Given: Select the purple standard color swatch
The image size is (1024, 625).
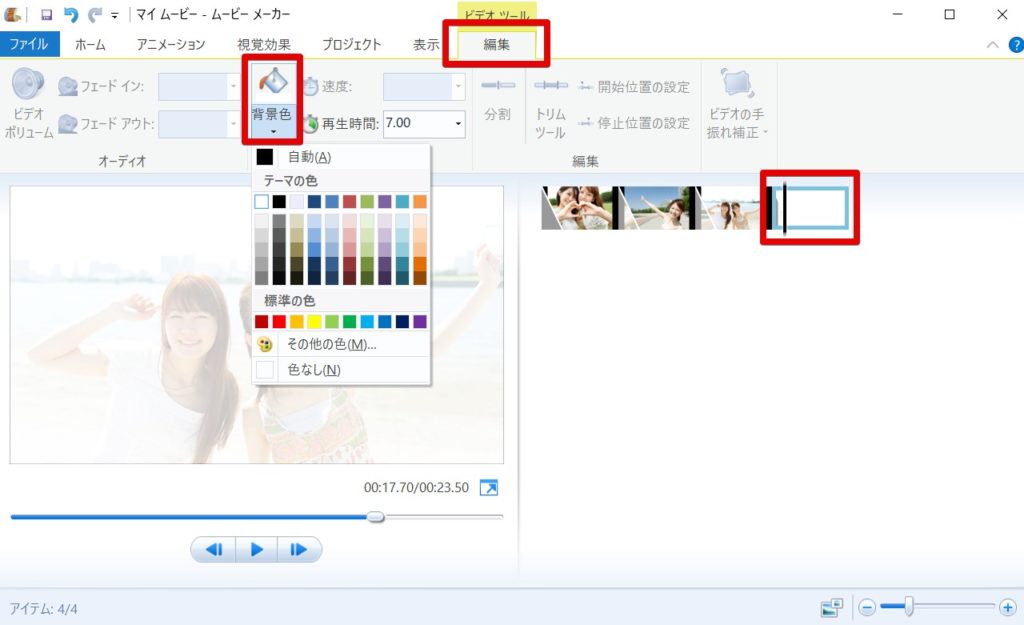Looking at the screenshot, I should point(420,321).
